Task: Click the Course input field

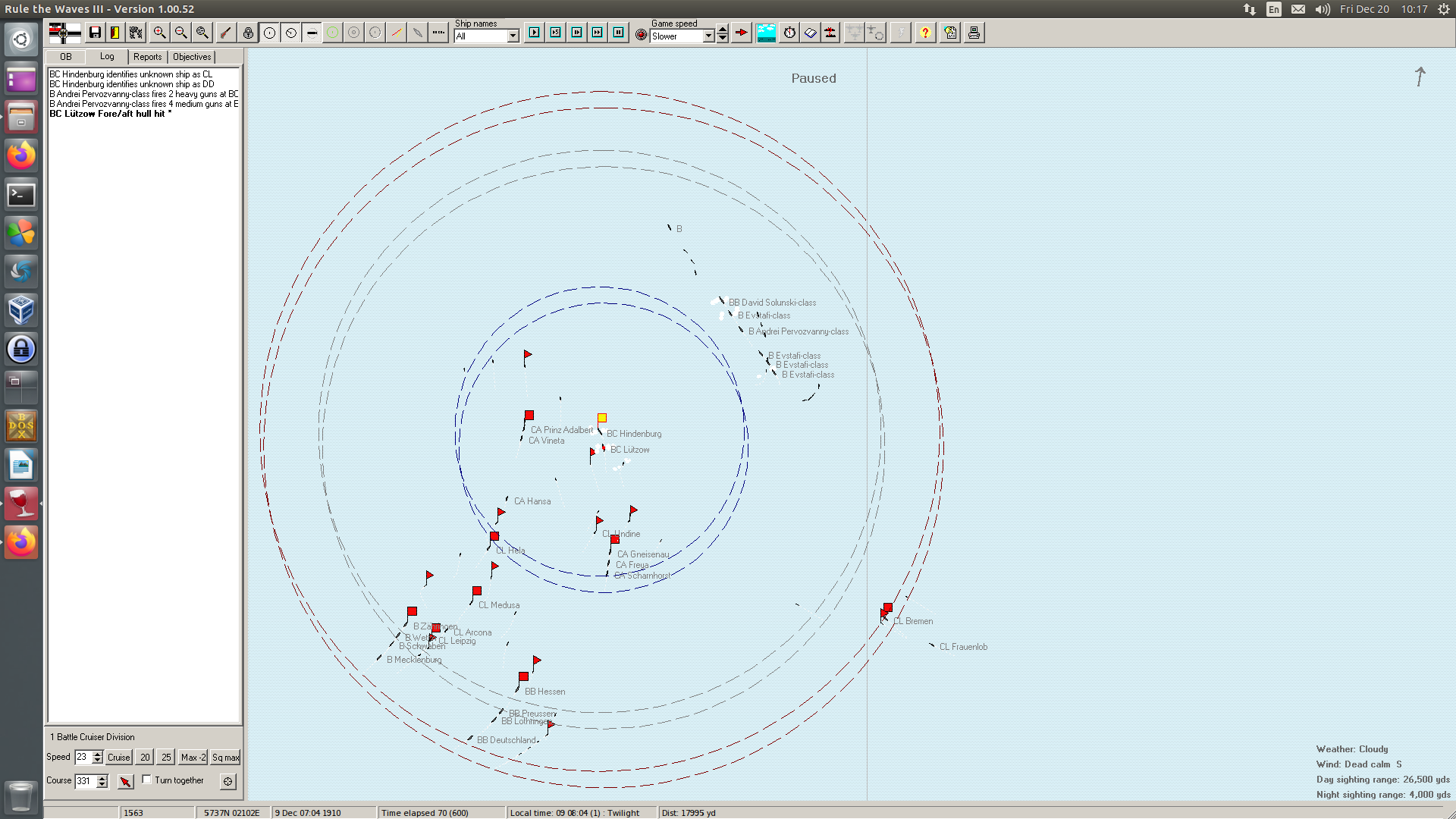Action: coord(85,781)
